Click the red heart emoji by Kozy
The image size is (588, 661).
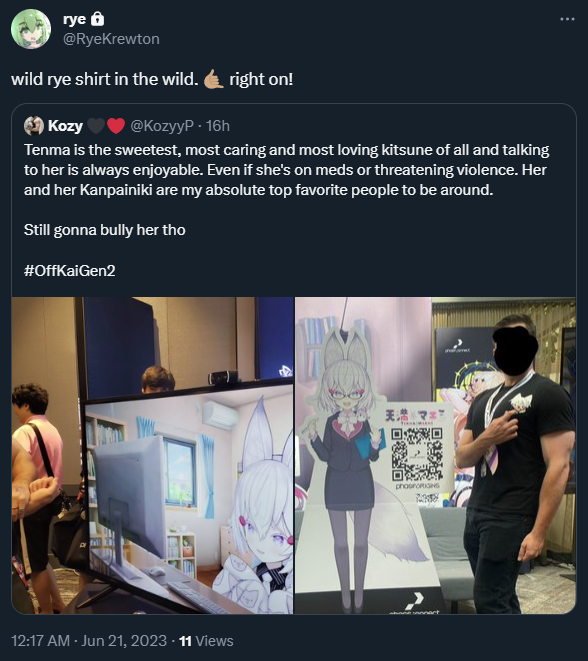116,126
